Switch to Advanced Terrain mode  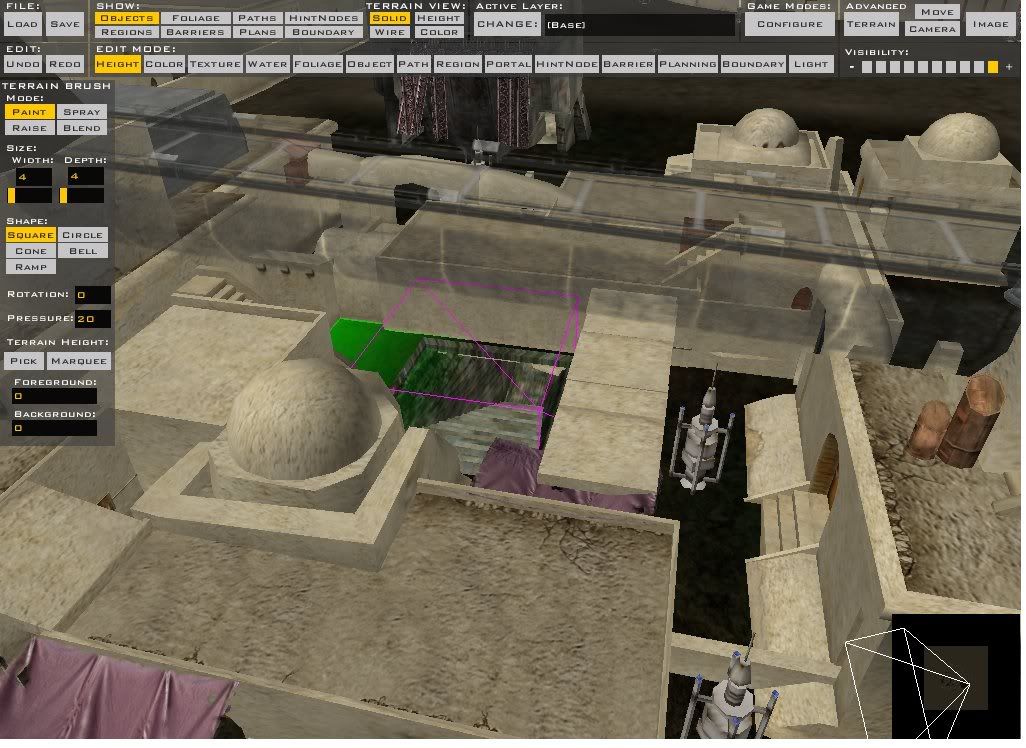[x=871, y=24]
